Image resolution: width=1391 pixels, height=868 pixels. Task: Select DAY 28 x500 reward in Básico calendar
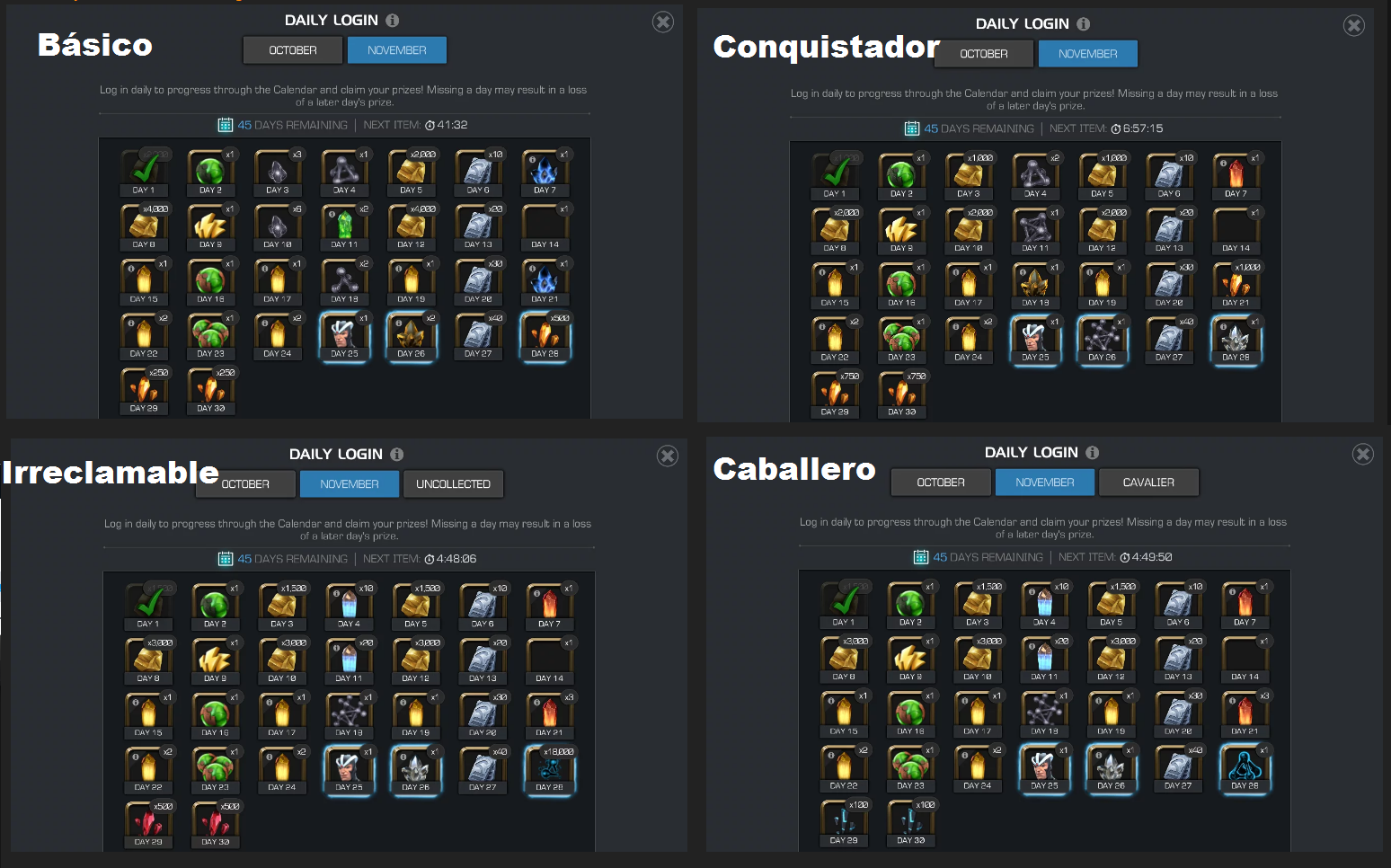tap(545, 335)
